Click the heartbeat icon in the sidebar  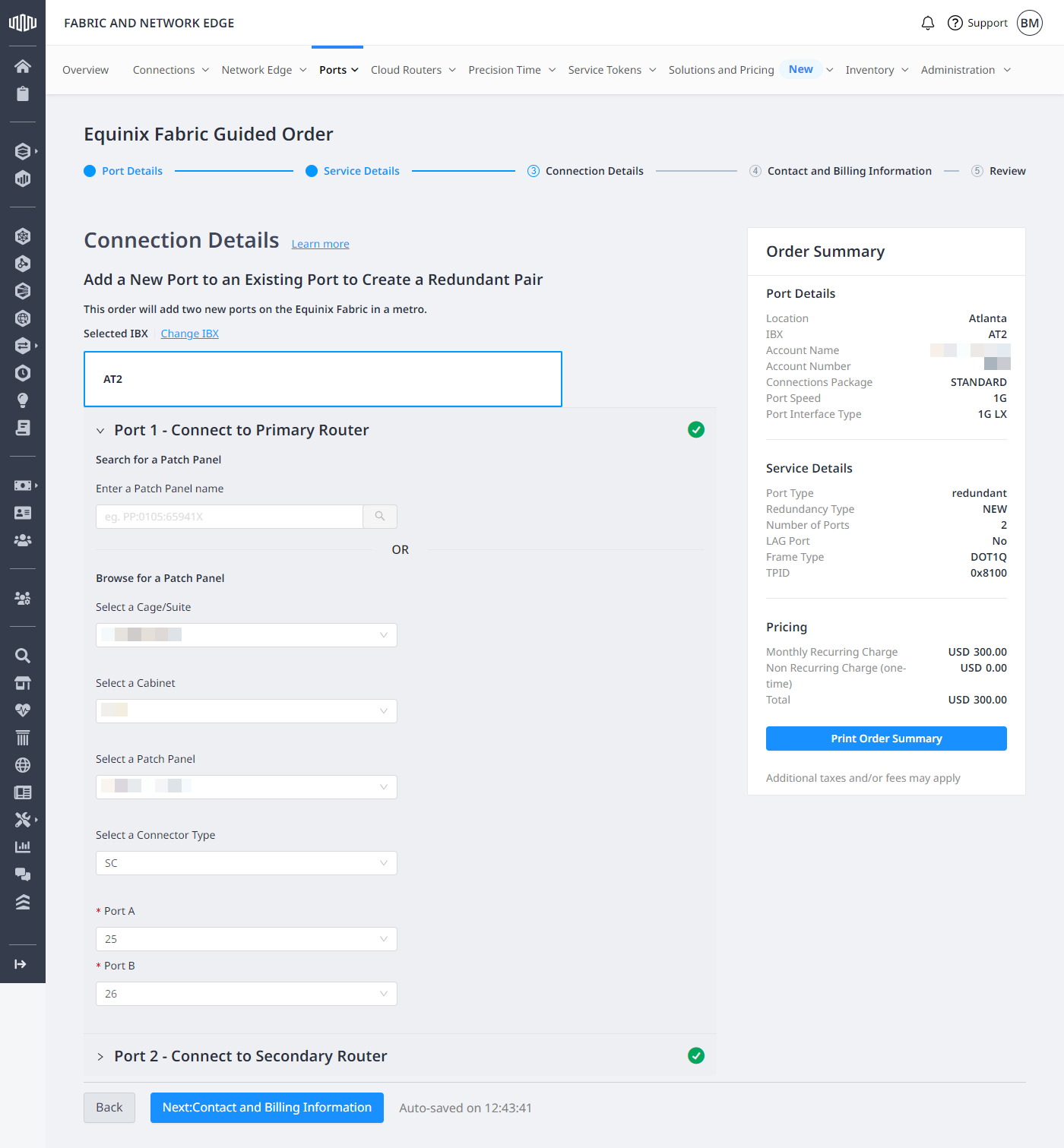(23, 710)
